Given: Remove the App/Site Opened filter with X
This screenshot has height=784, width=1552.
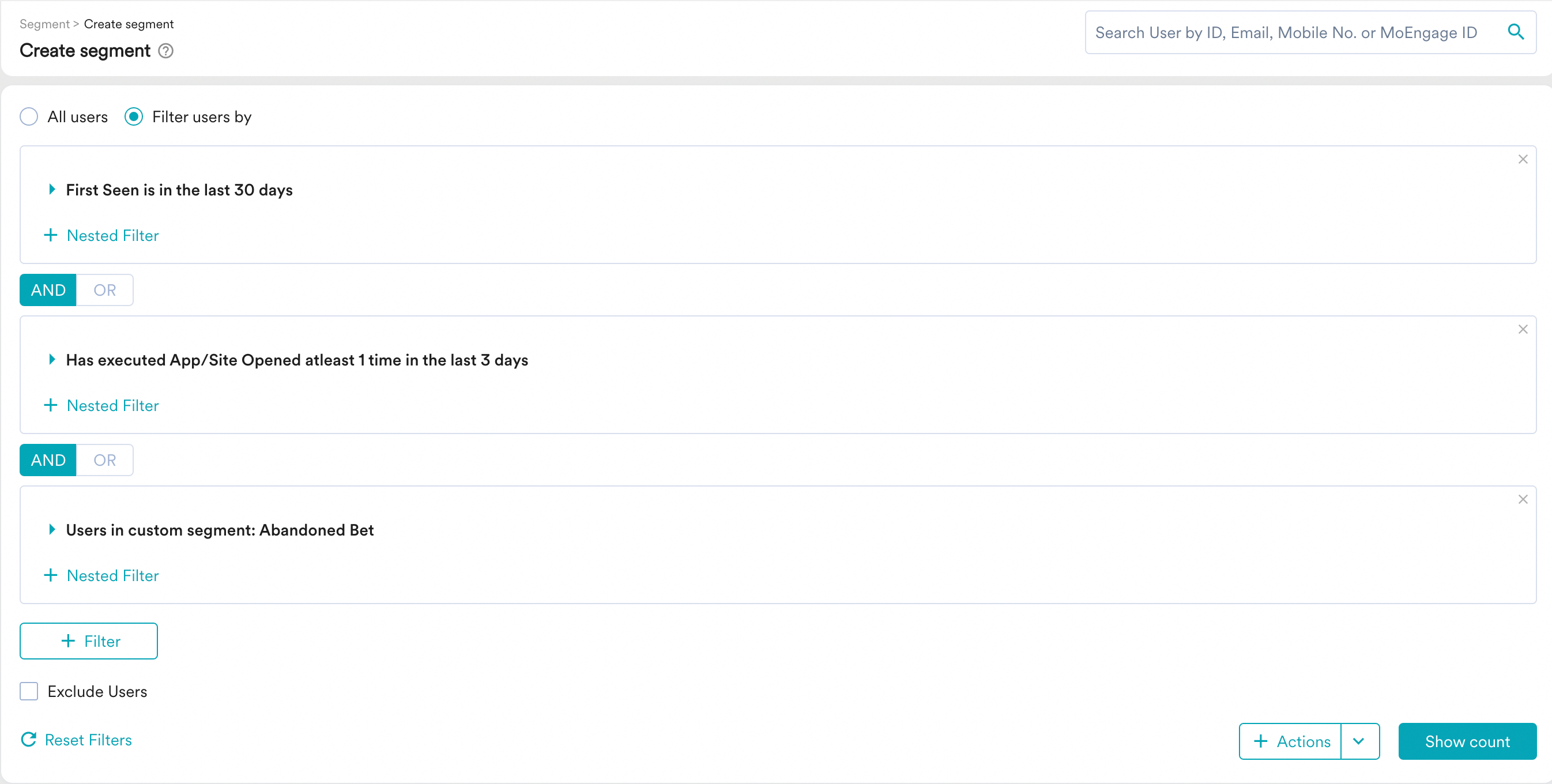Looking at the screenshot, I should [x=1523, y=330].
